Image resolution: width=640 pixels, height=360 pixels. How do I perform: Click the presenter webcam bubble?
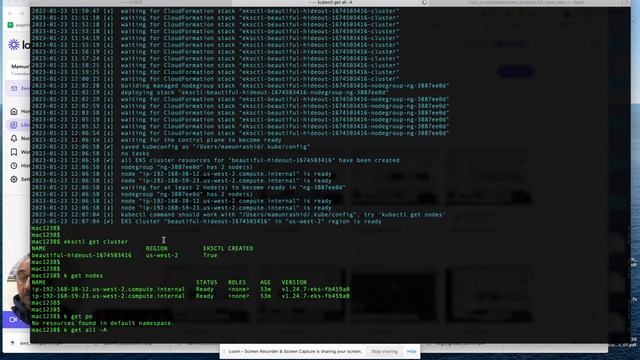(18, 288)
